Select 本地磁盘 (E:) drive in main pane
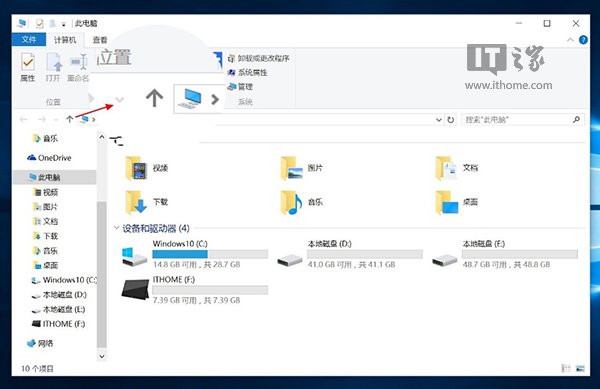The width and height of the screenshot is (600, 389). click(505, 254)
